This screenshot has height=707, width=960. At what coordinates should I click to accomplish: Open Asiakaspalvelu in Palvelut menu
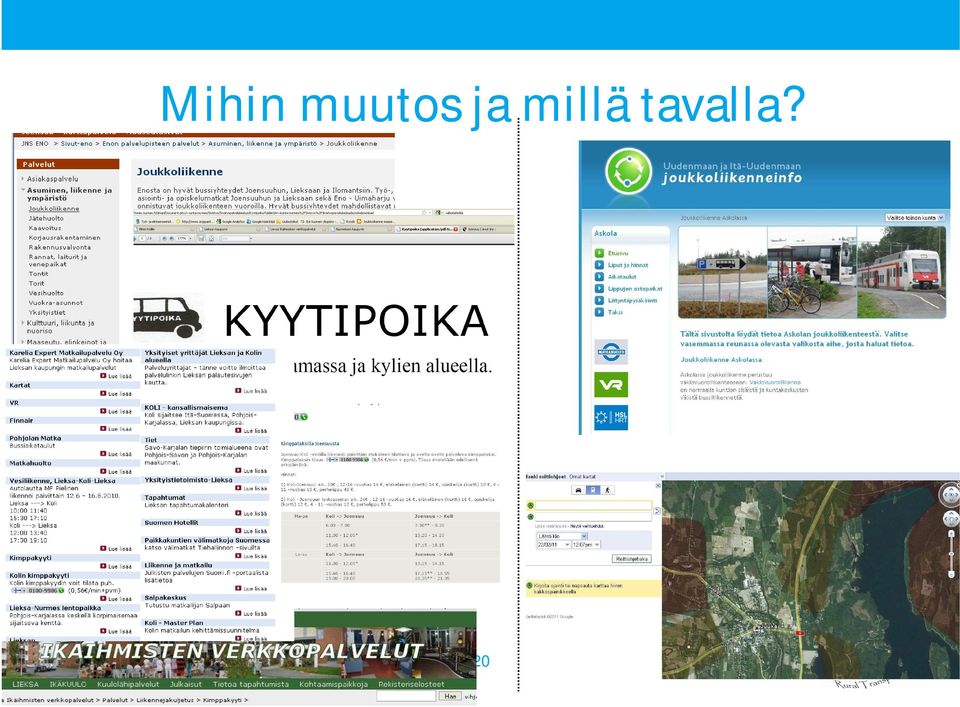coord(53,179)
